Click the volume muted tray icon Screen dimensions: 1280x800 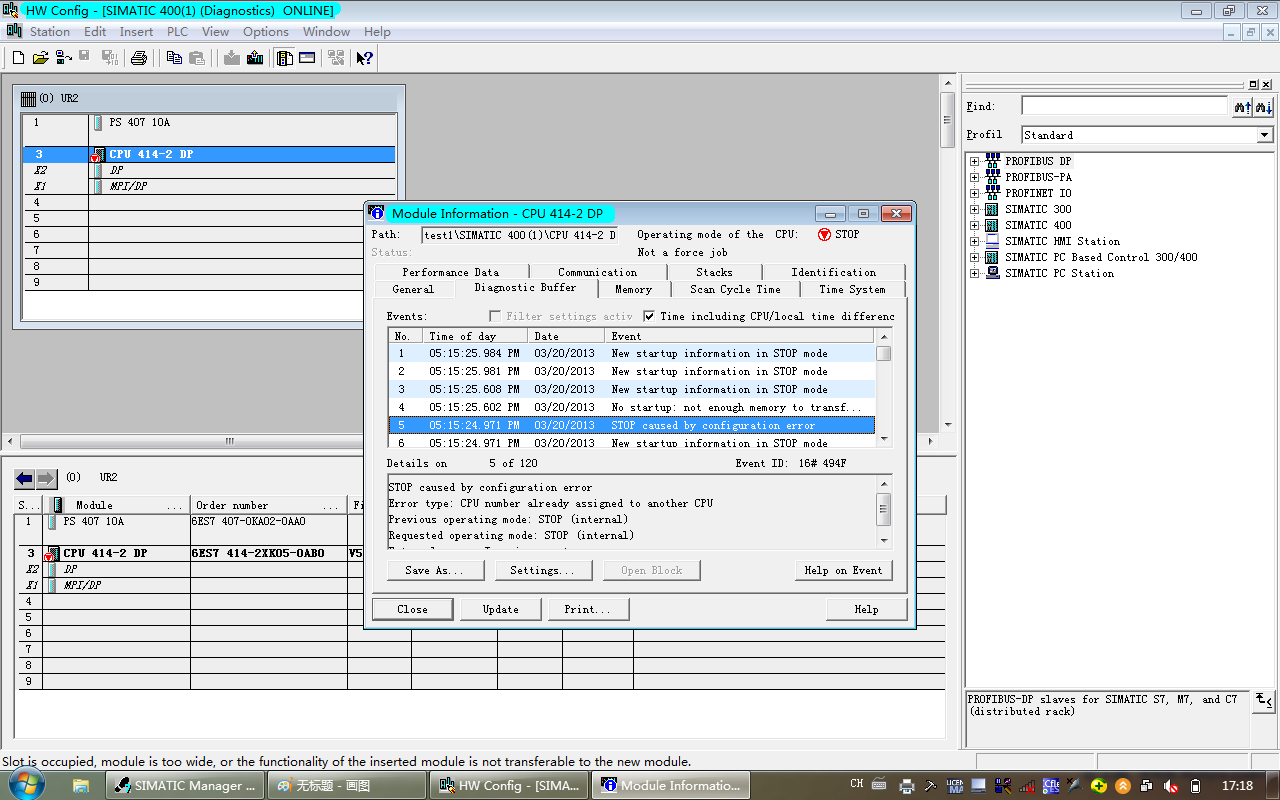pyautogui.click(x=1169, y=785)
